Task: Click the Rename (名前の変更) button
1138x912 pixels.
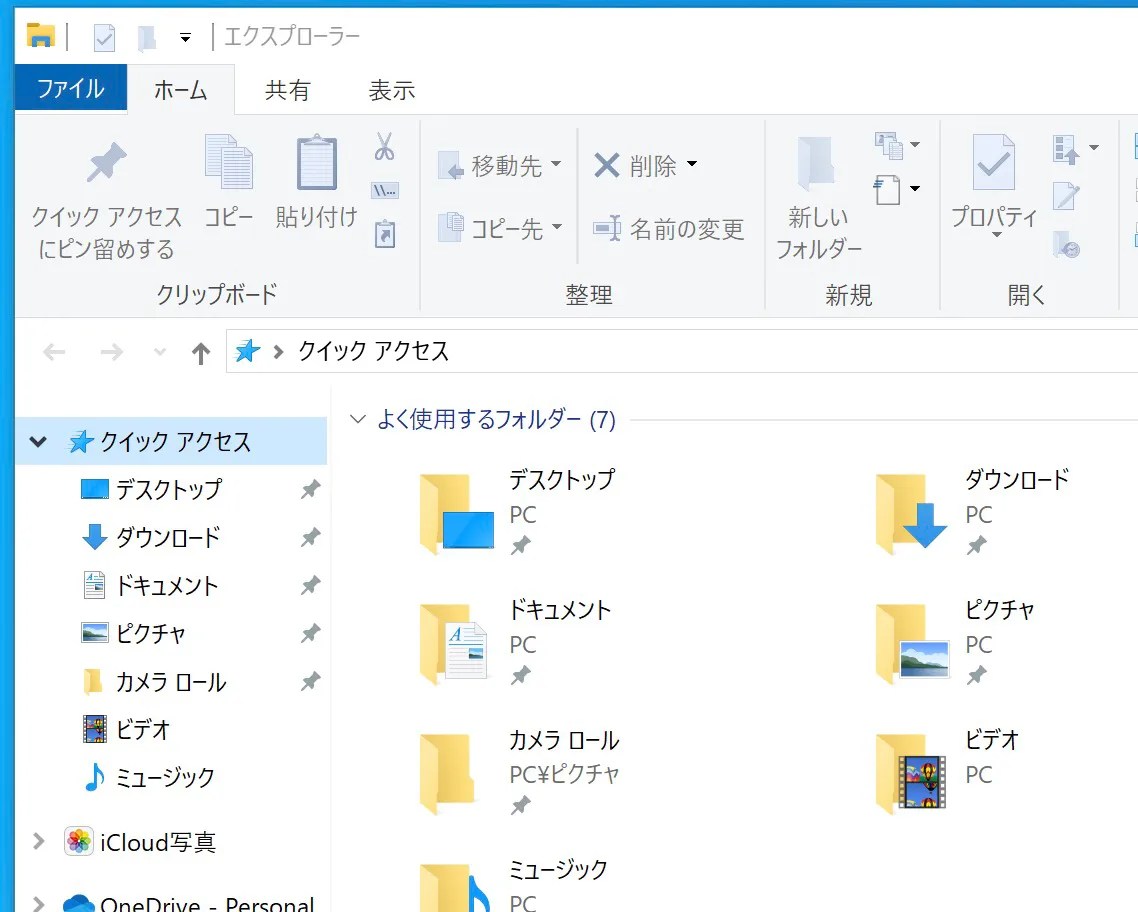Action: click(668, 229)
